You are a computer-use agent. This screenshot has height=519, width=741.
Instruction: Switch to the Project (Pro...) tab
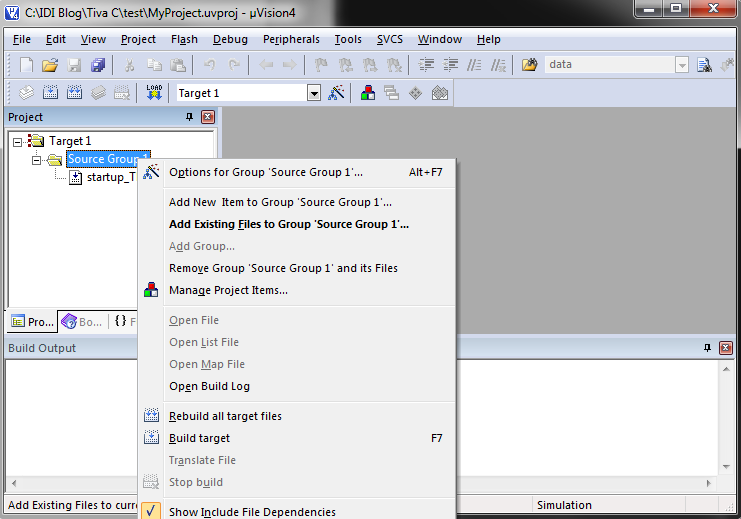[33, 322]
